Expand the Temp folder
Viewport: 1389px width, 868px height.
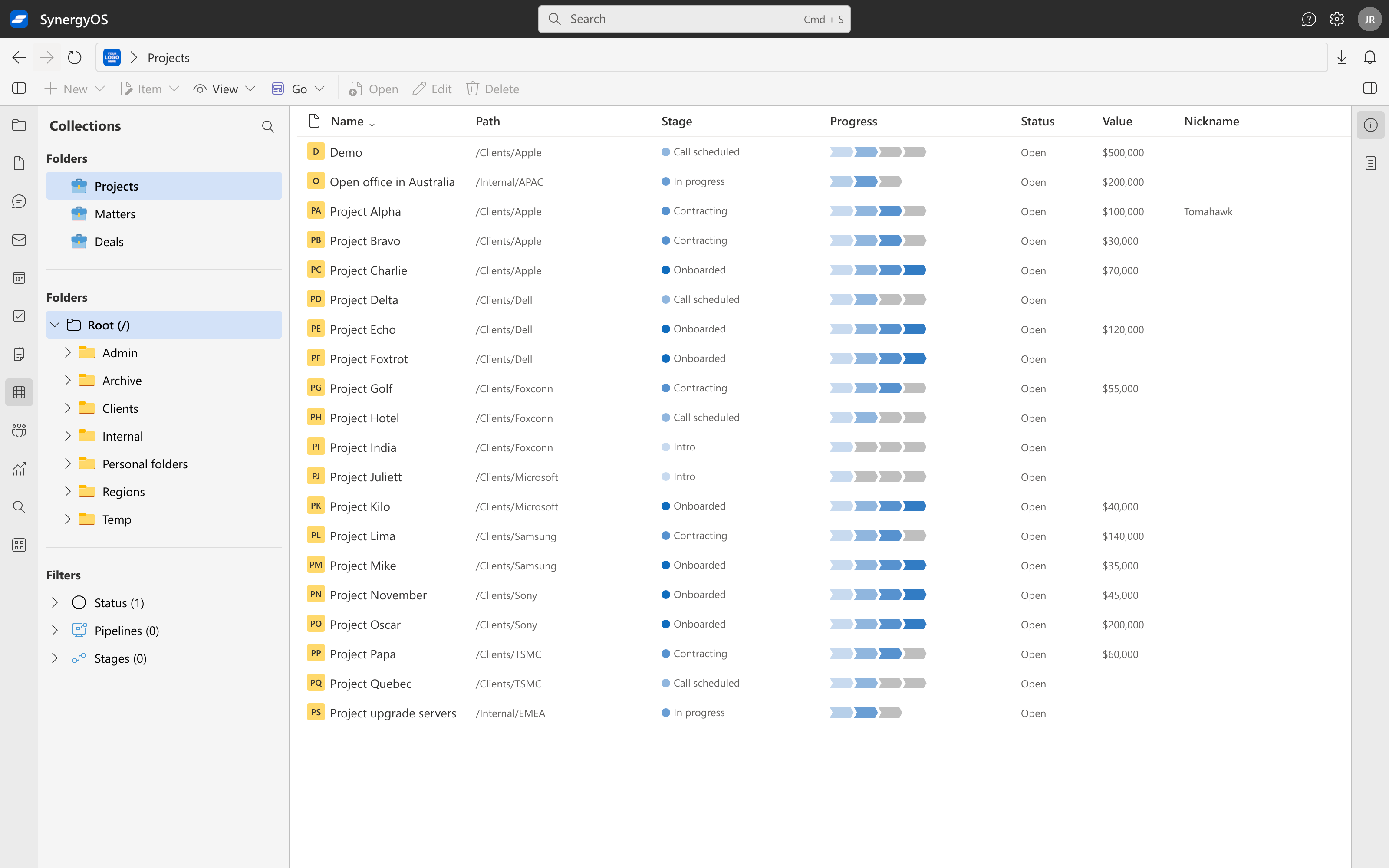tap(68, 519)
